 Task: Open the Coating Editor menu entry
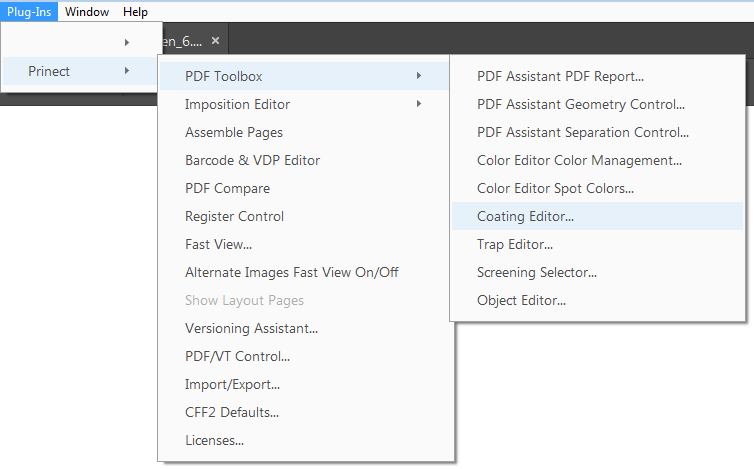pos(525,216)
